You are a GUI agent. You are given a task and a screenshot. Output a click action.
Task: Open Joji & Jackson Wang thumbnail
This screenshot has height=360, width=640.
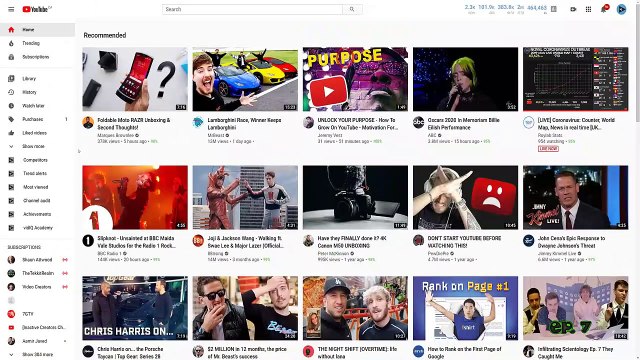(x=245, y=197)
